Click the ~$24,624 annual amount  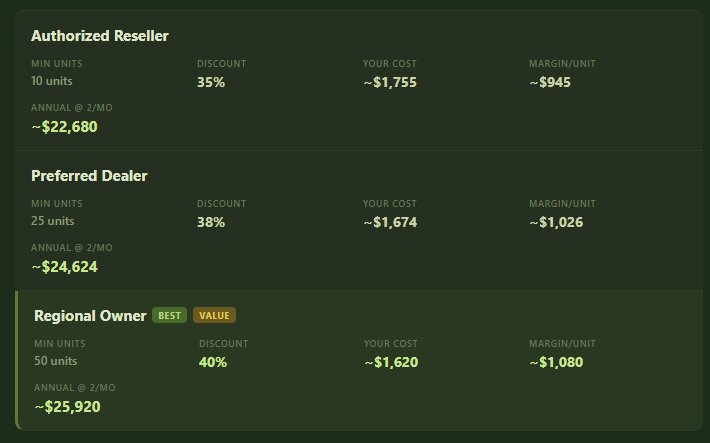[64, 266]
